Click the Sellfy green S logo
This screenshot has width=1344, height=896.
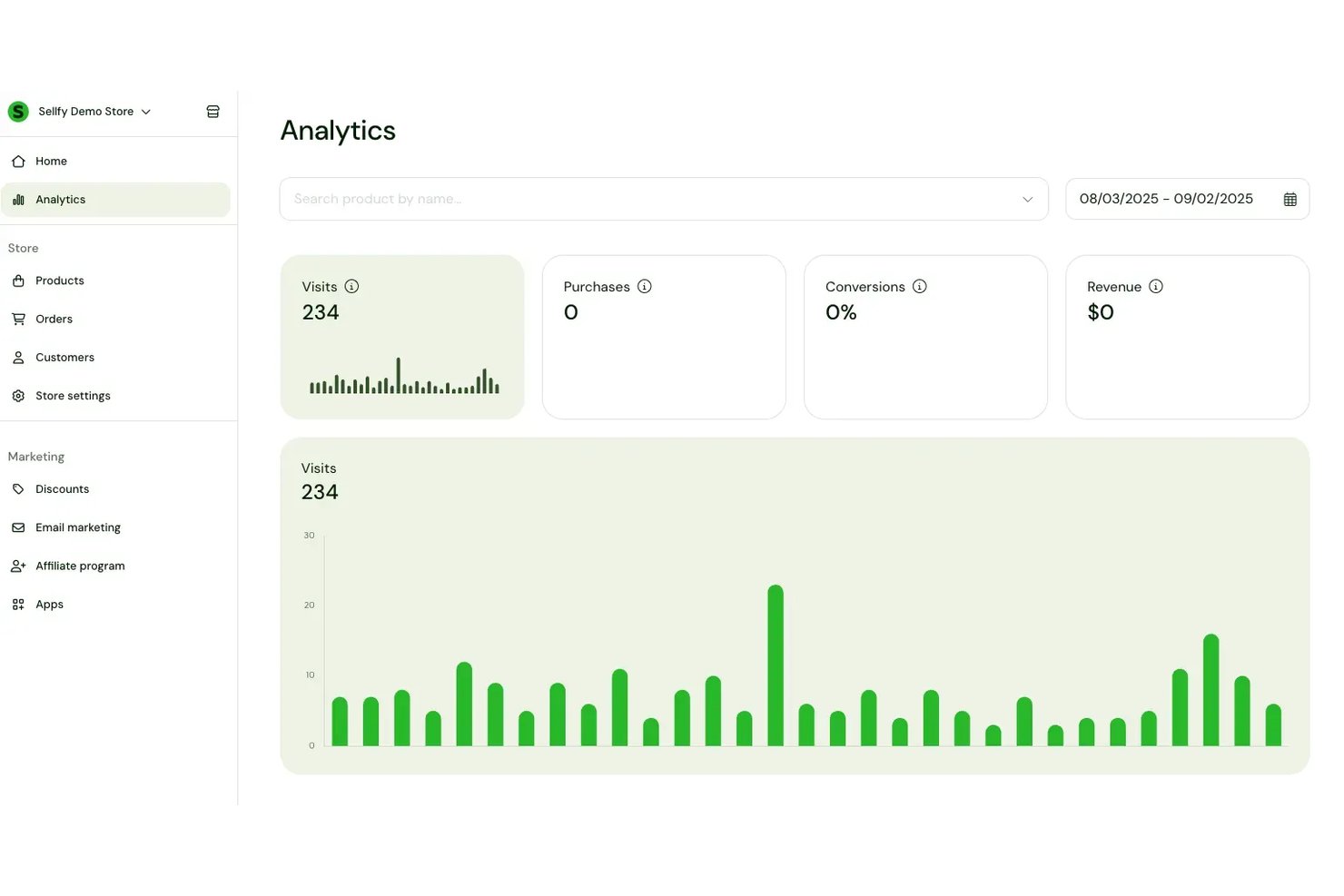click(x=18, y=112)
